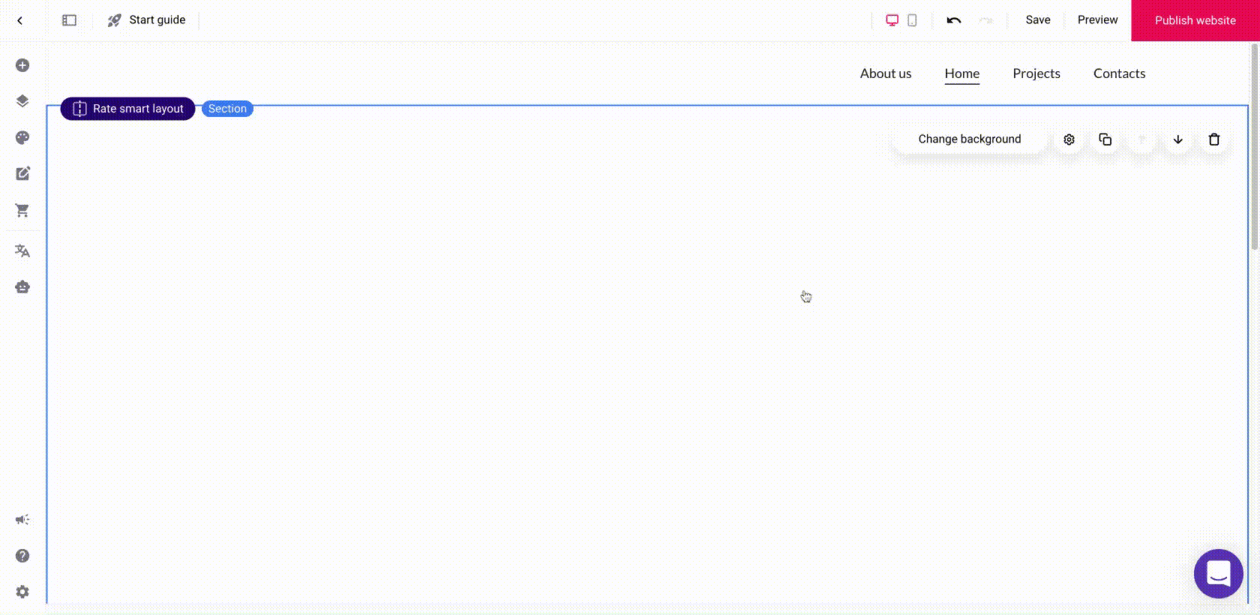Open the languages translate icon
The height and width of the screenshot is (615, 1260).
click(22, 251)
